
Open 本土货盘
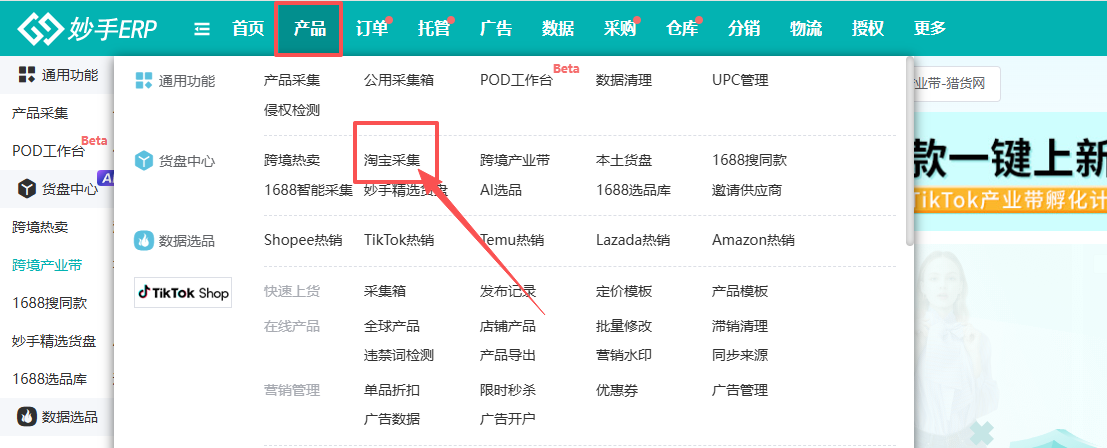pyautogui.click(x=624, y=160)
